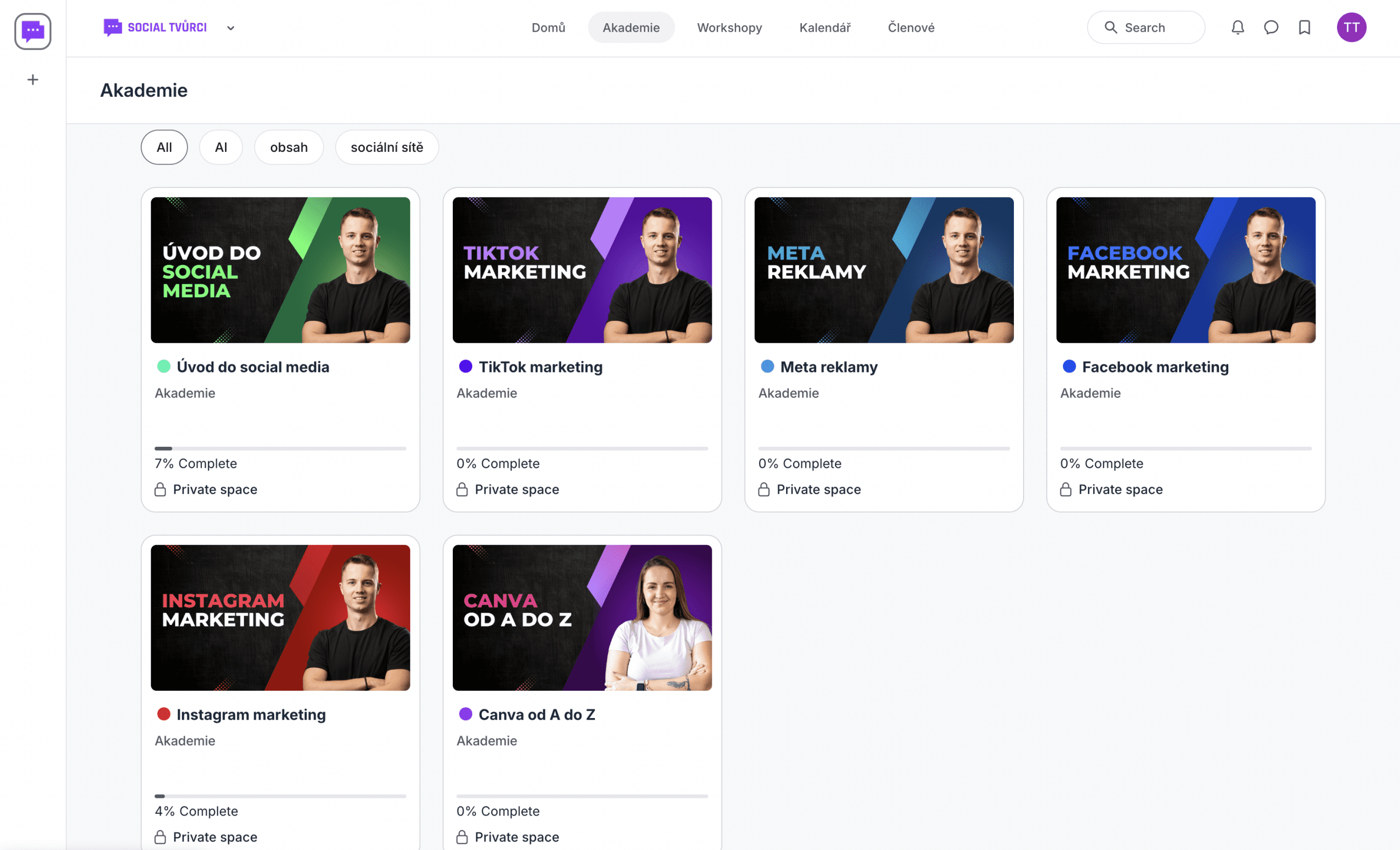Viewport: 1400px width, 850px height.
Task: Click the Instagram marketing course title
Action: [x=251, y=715]
